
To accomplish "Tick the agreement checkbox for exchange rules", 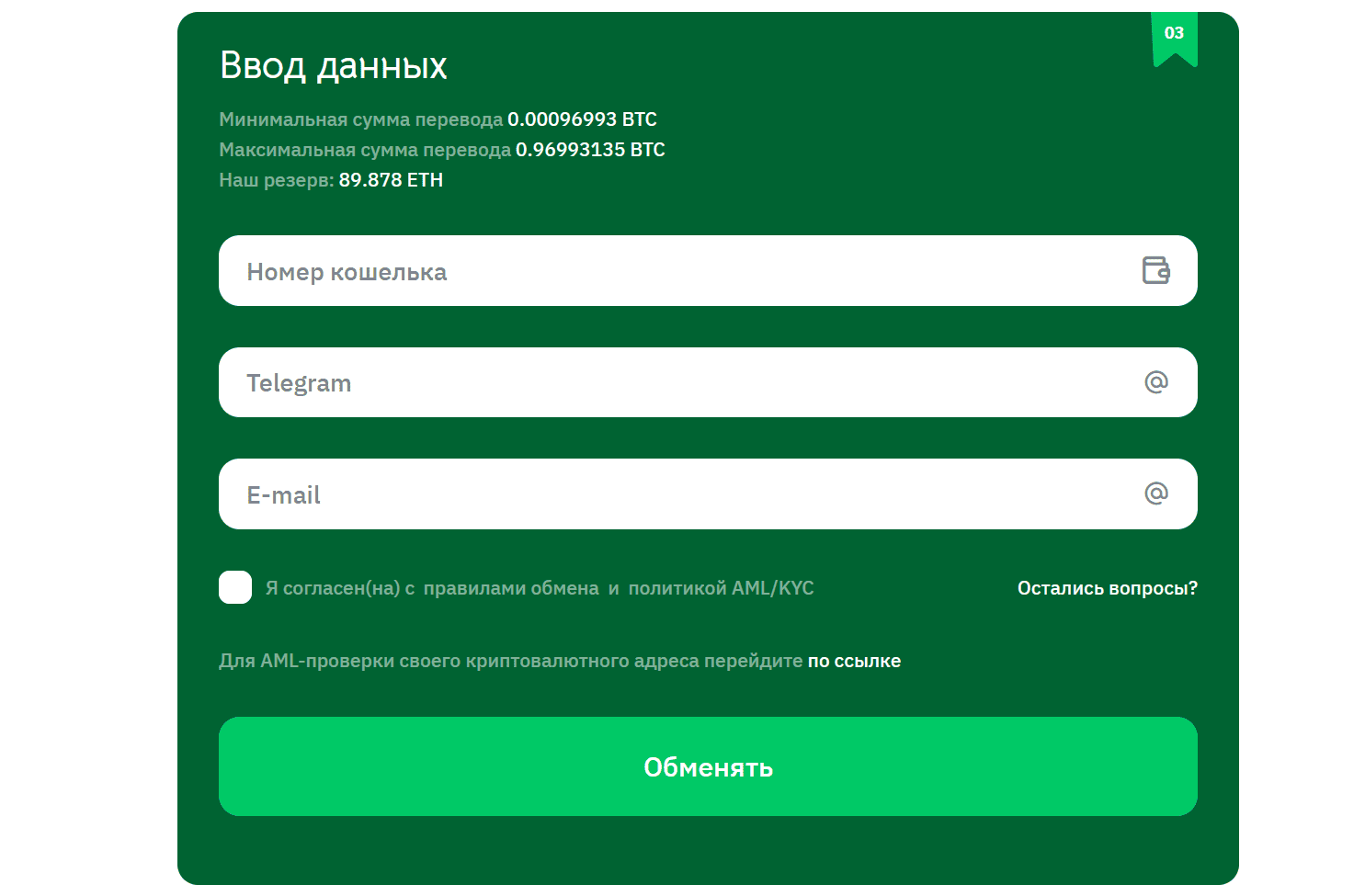I will [235, 587].
